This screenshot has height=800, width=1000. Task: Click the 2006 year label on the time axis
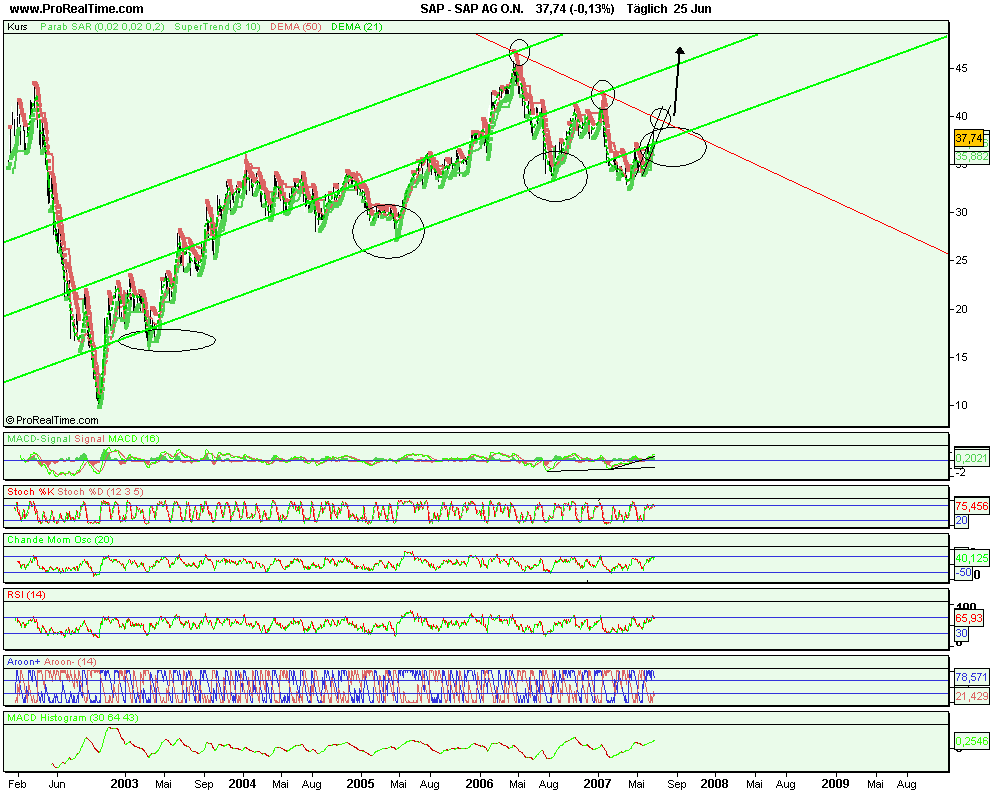click(x=479, y=783)
